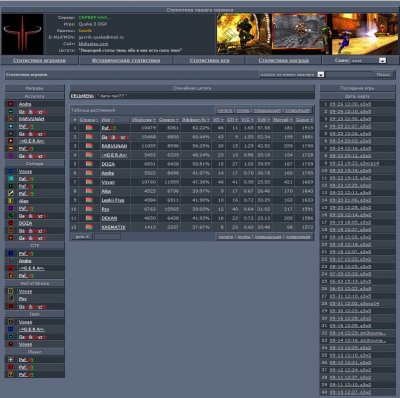Click country flag in DOZA table row

[x=89, y=164]
